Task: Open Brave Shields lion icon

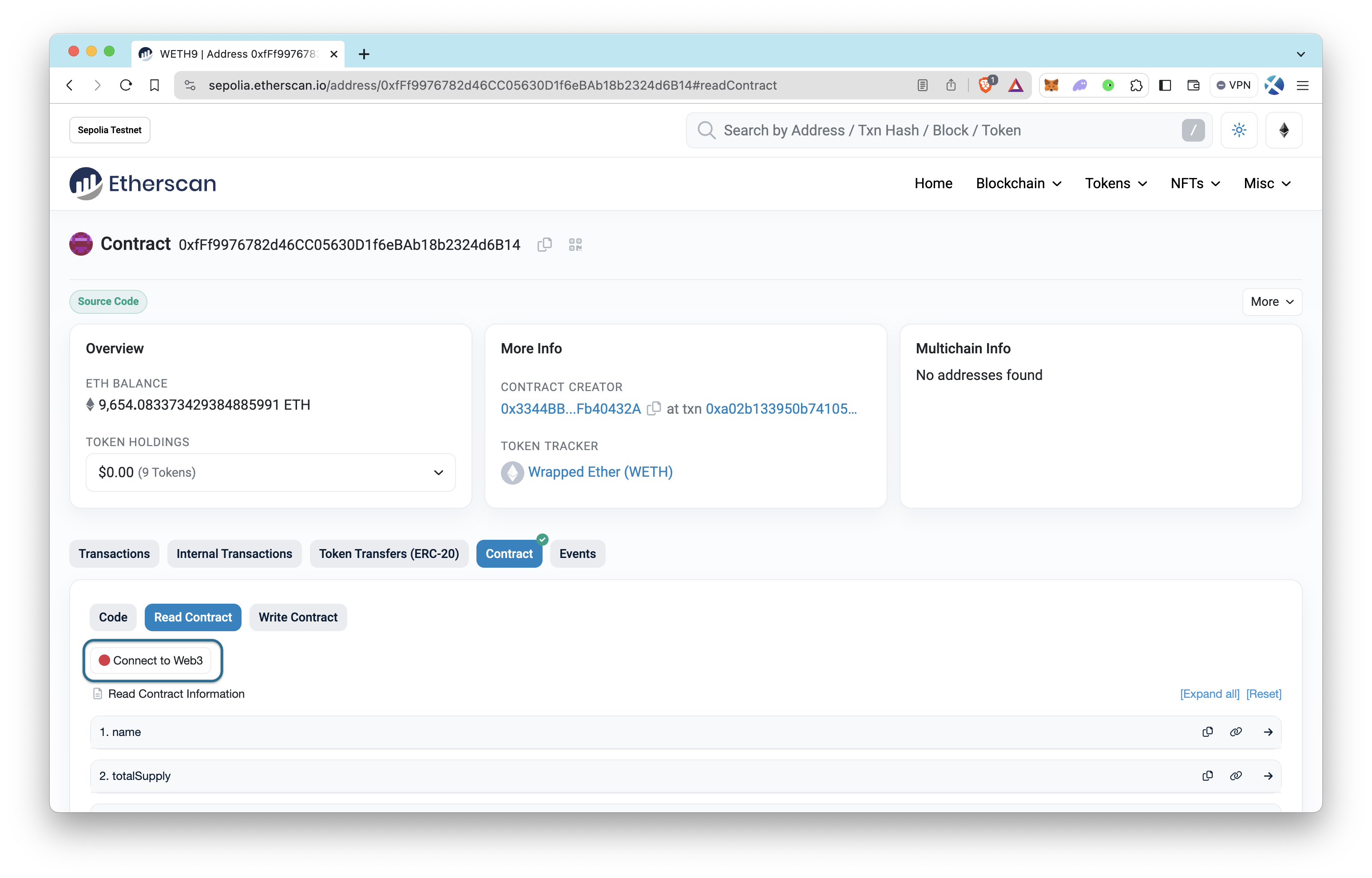Action: click(x=986, y=85)
